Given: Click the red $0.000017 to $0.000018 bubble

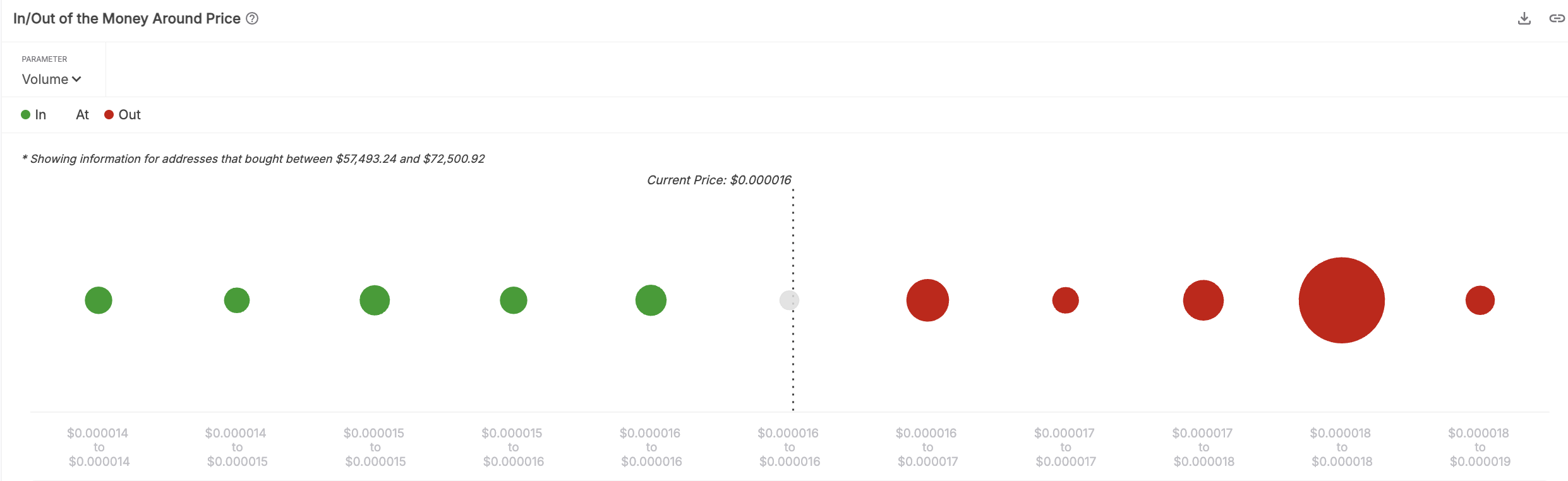Looking at the screenshot, I should click(x=1203, y=300).
